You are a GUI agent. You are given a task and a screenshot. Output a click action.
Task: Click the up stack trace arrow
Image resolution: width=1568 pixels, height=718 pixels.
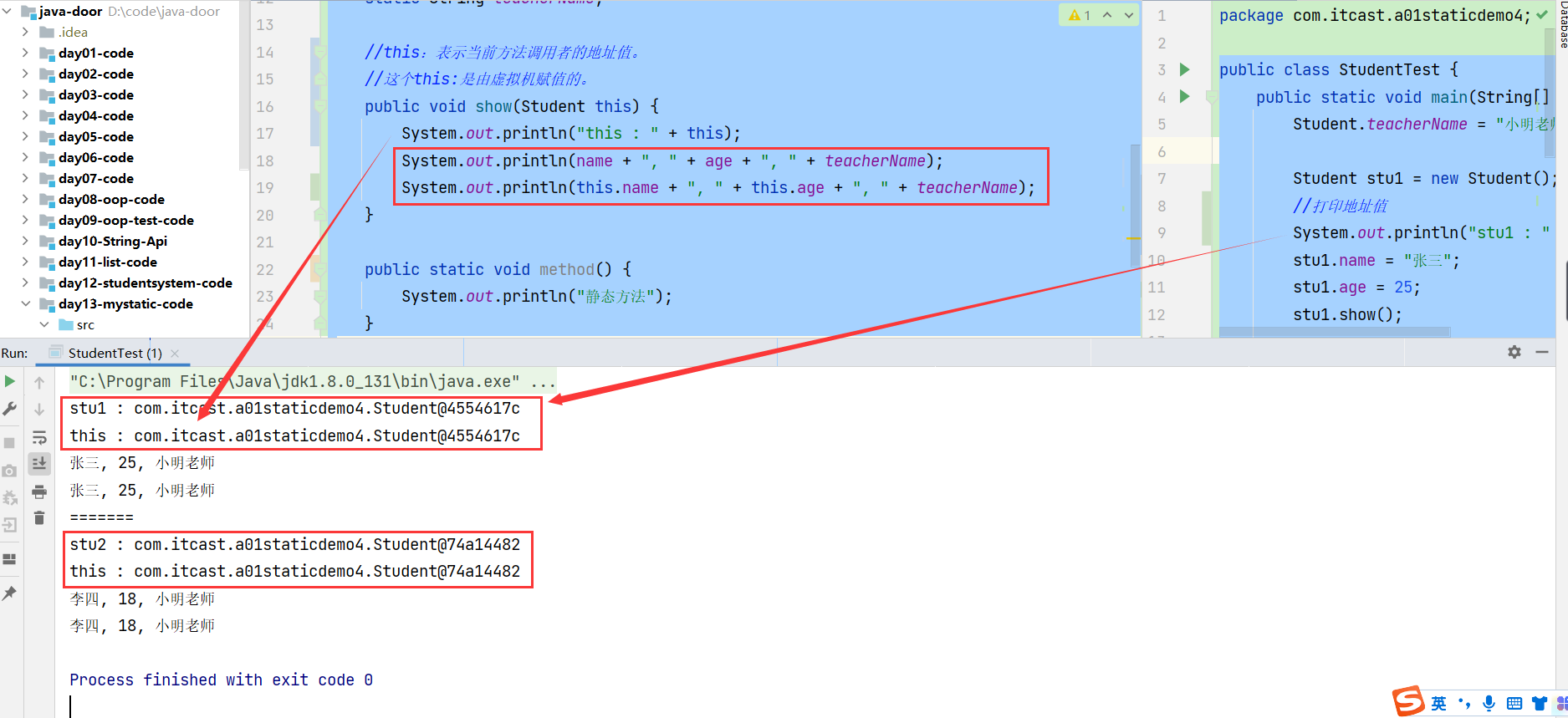[x=39, y=382]
